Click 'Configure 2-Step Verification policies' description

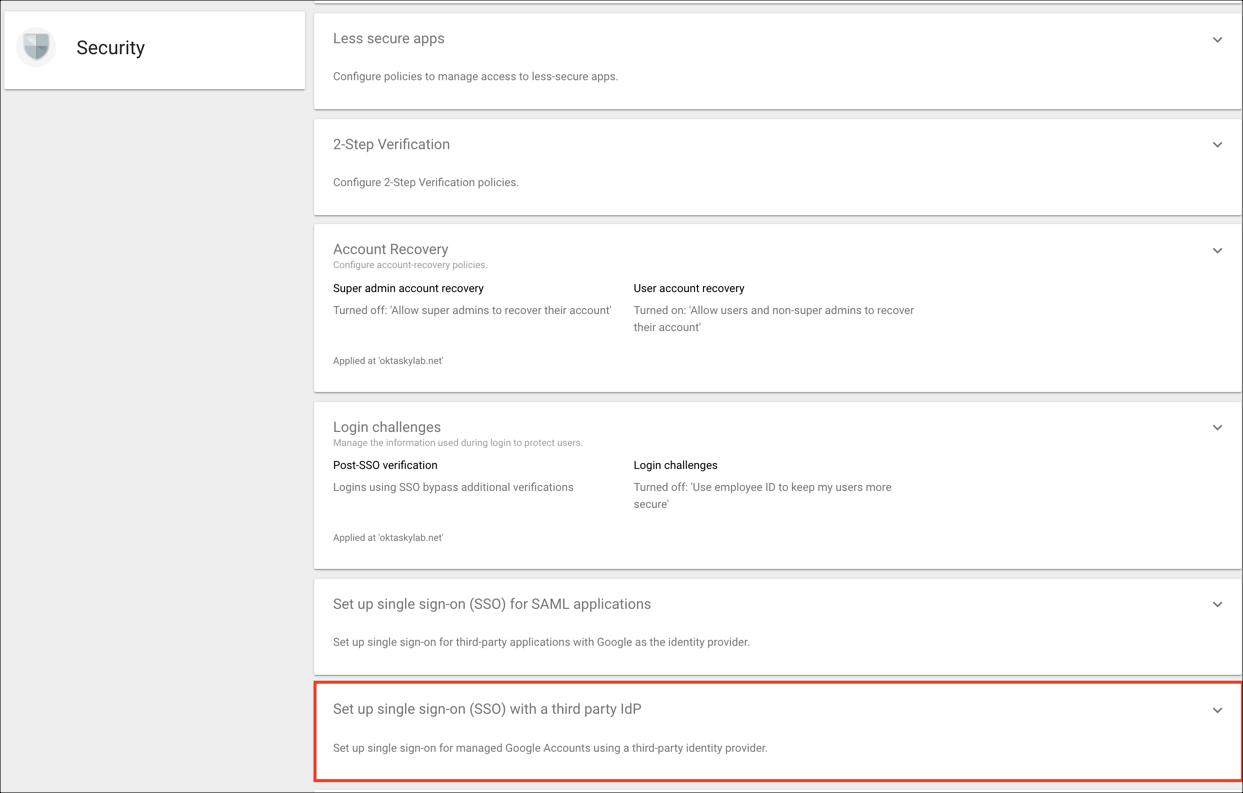point(425,183)
